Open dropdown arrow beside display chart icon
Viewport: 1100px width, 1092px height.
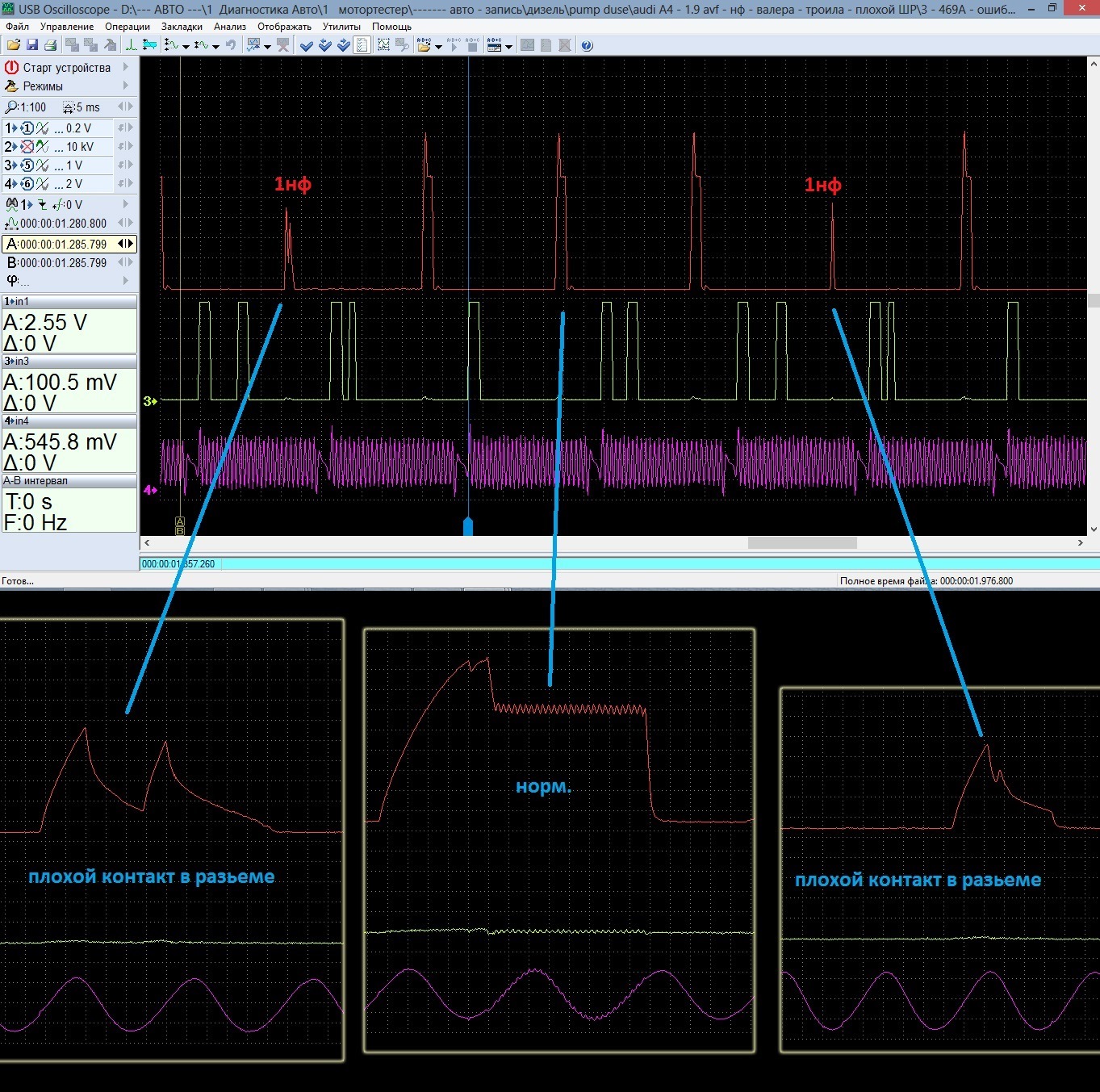pos(268,46)
